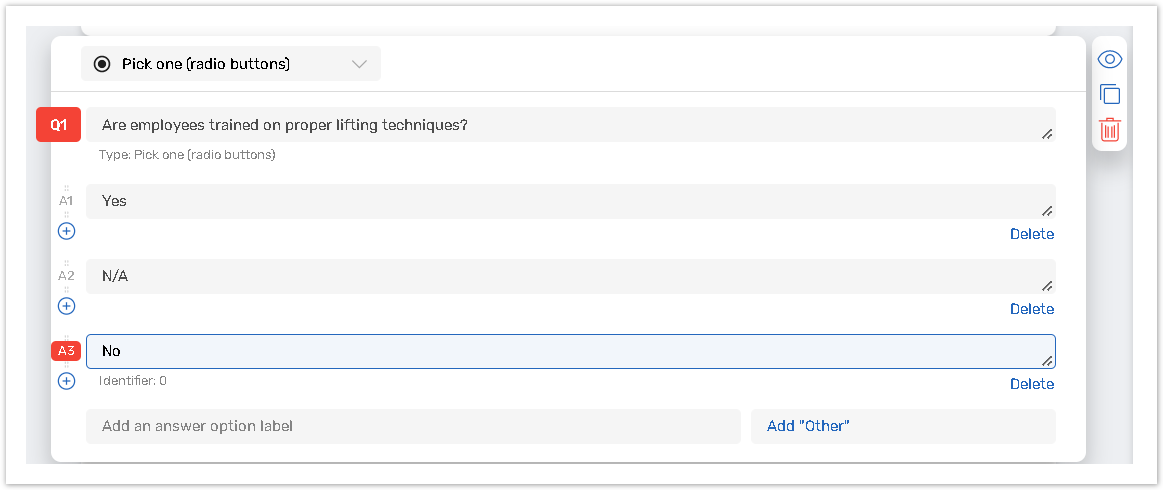Click the A1 drag handle label
The height and width of the screenshot is (490, 1163).
[x=66, y=200]
